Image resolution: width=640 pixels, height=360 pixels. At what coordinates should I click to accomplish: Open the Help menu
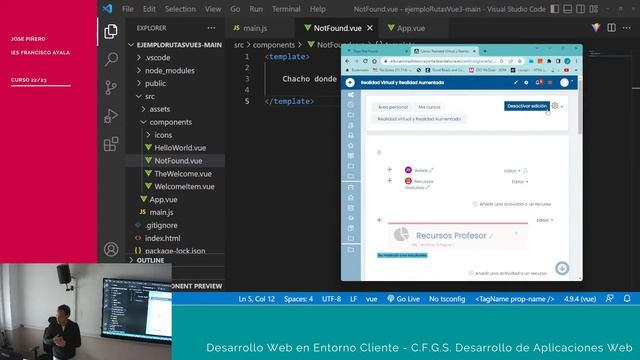click(318, 9)
